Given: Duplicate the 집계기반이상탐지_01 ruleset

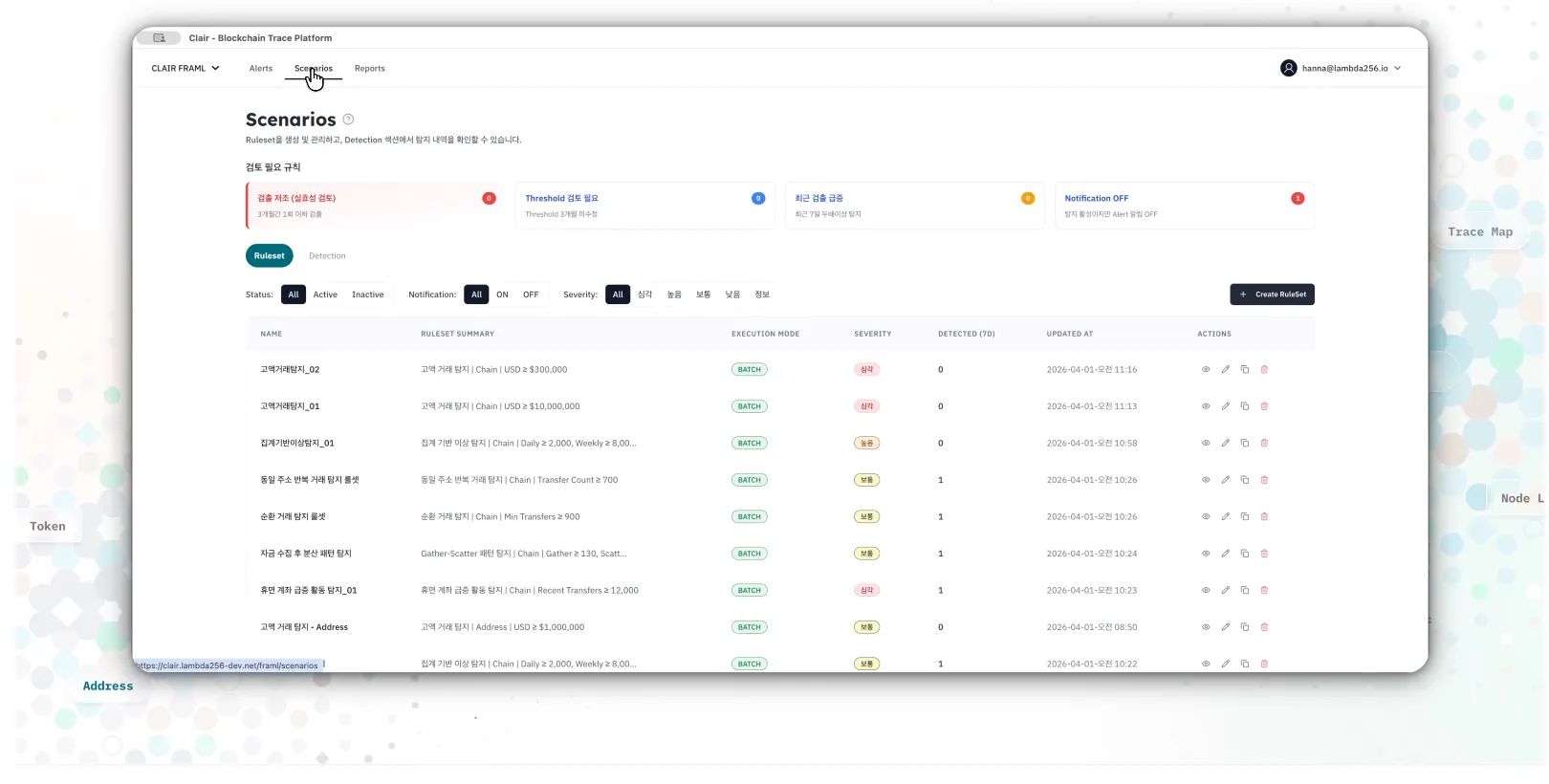Looking at the screenshot, I should (1245, 443).
